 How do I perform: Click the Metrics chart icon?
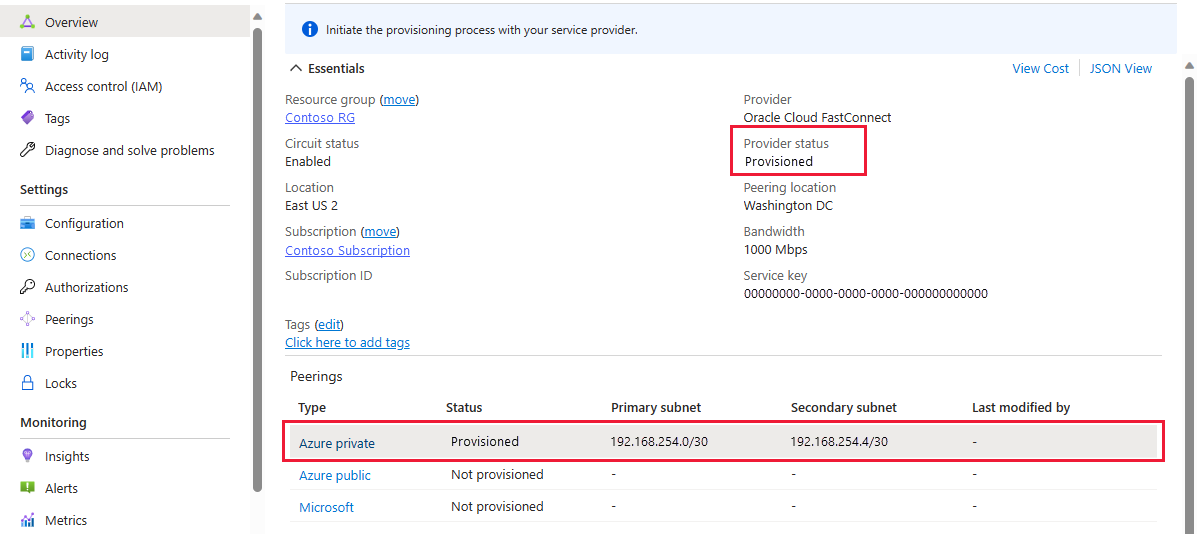pos(27,520)
